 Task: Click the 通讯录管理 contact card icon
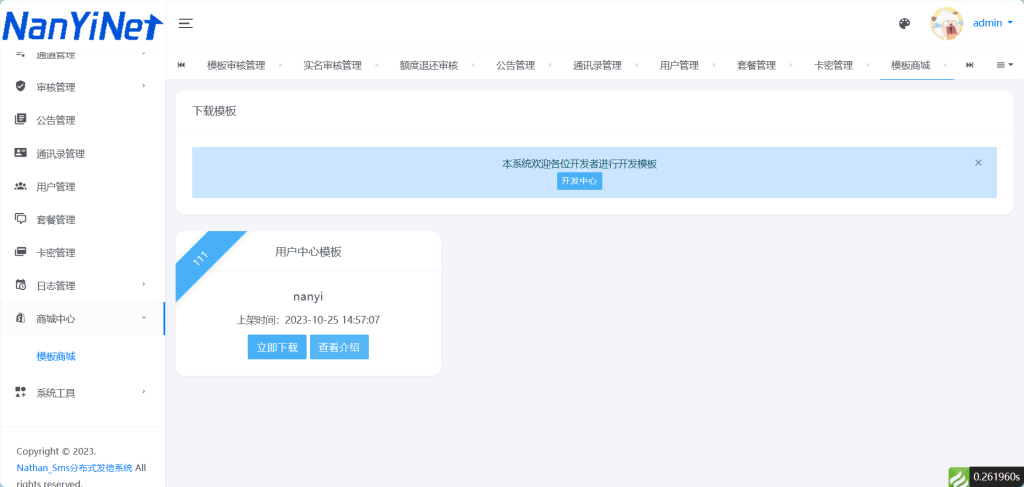(x=20, y=153)
